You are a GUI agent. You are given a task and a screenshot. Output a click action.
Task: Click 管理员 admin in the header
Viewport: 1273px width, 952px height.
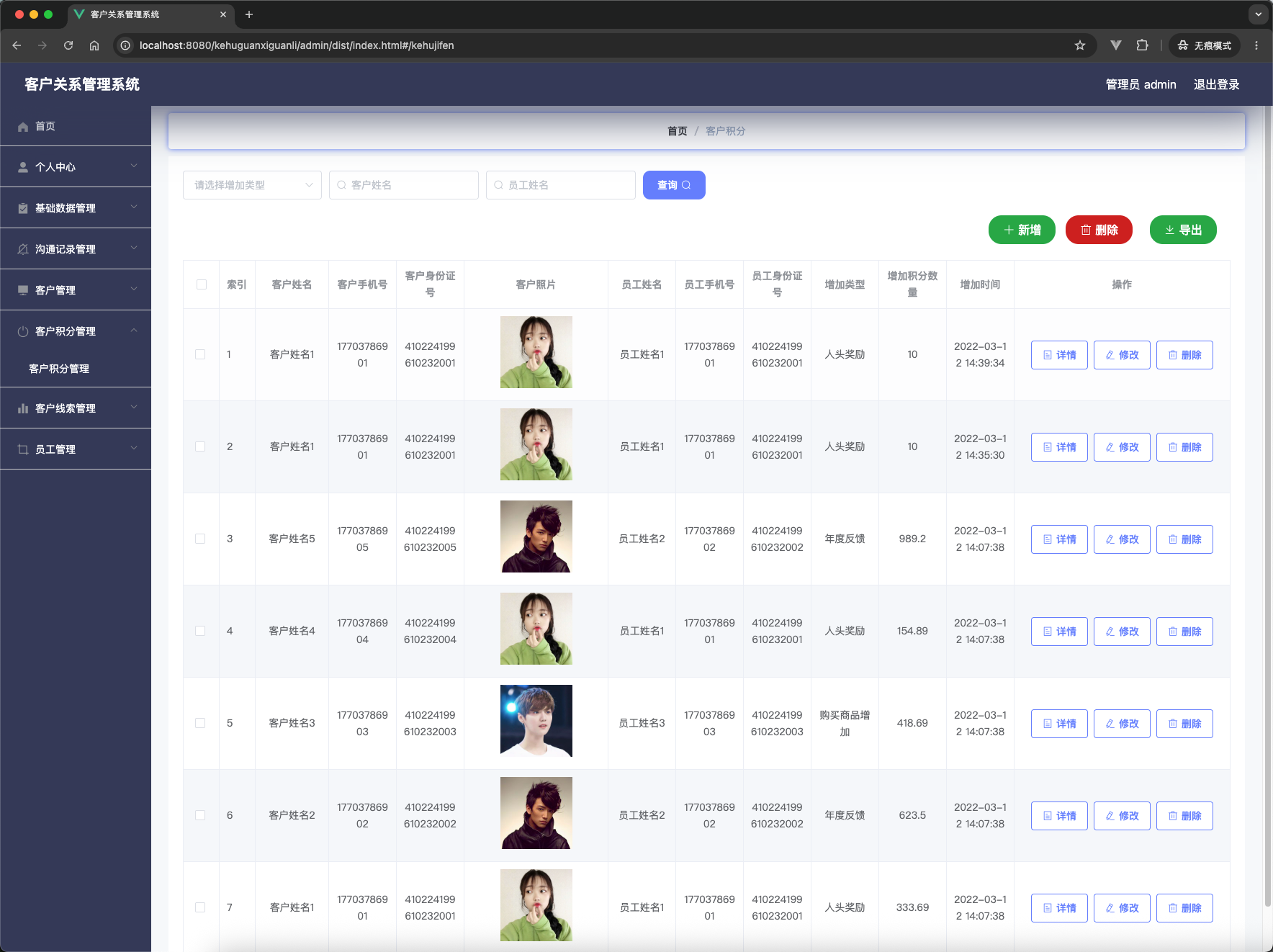1141,84
